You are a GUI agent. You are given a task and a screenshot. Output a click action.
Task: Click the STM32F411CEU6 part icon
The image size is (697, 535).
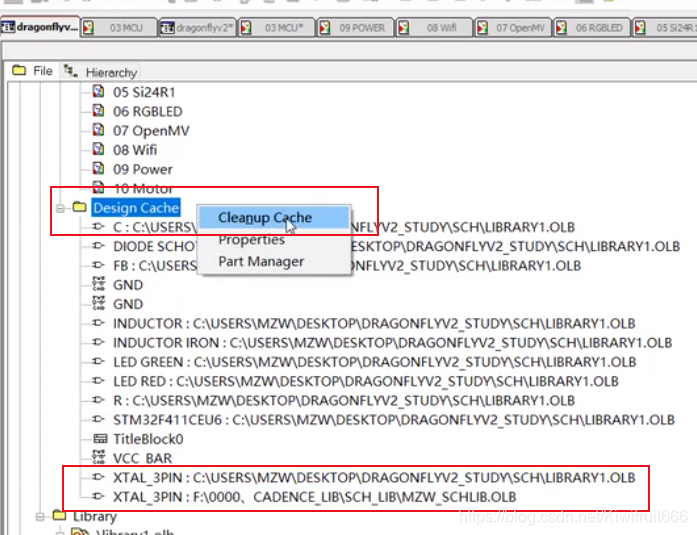coord(99,420)
